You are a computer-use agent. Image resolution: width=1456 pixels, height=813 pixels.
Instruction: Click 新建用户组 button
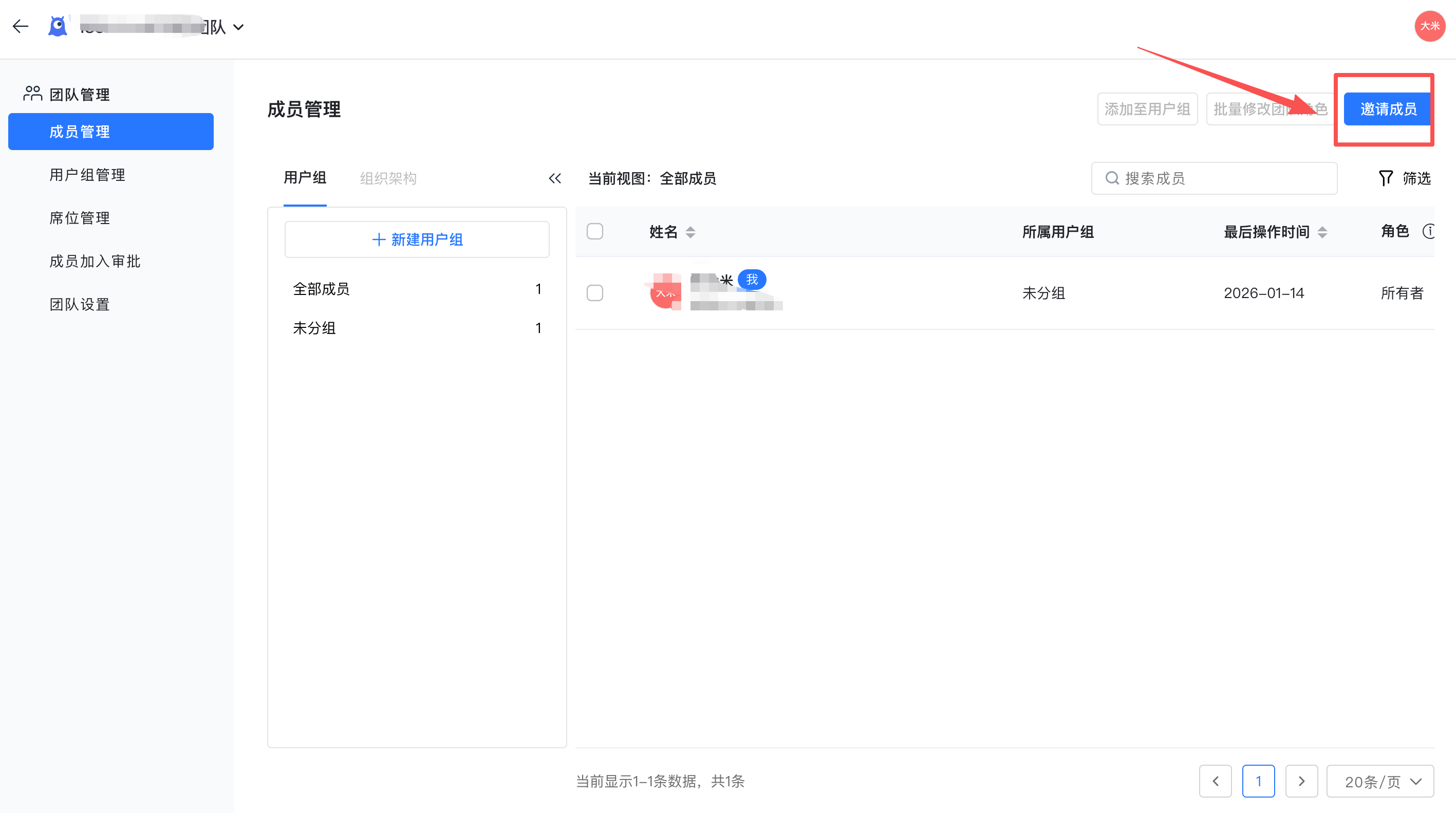pyautogui.click(x=417, y=239)
